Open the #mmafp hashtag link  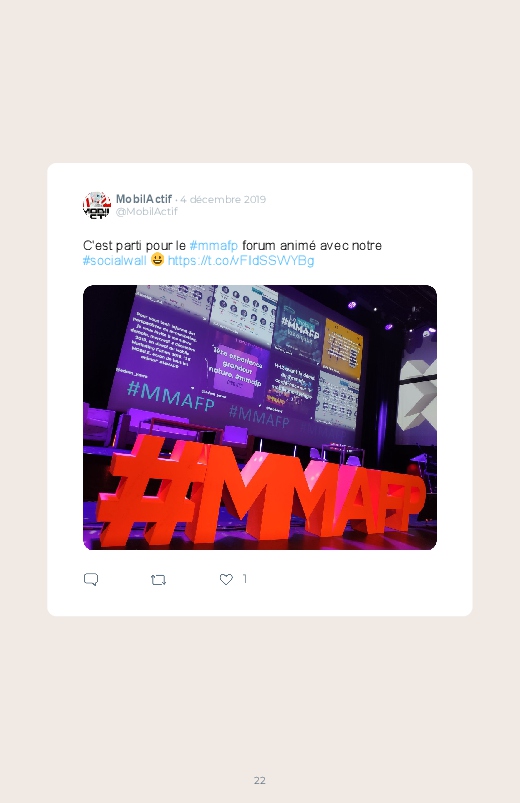214,245
